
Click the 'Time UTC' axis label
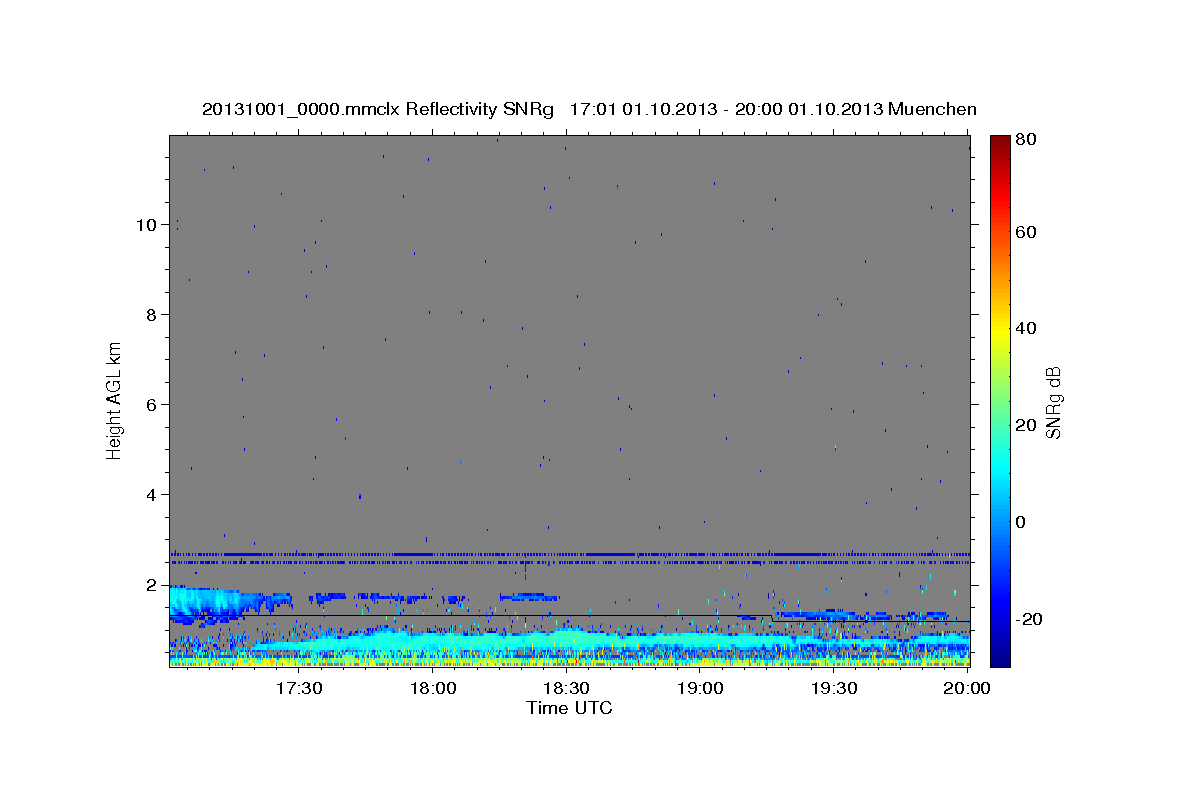click(569, 708)
